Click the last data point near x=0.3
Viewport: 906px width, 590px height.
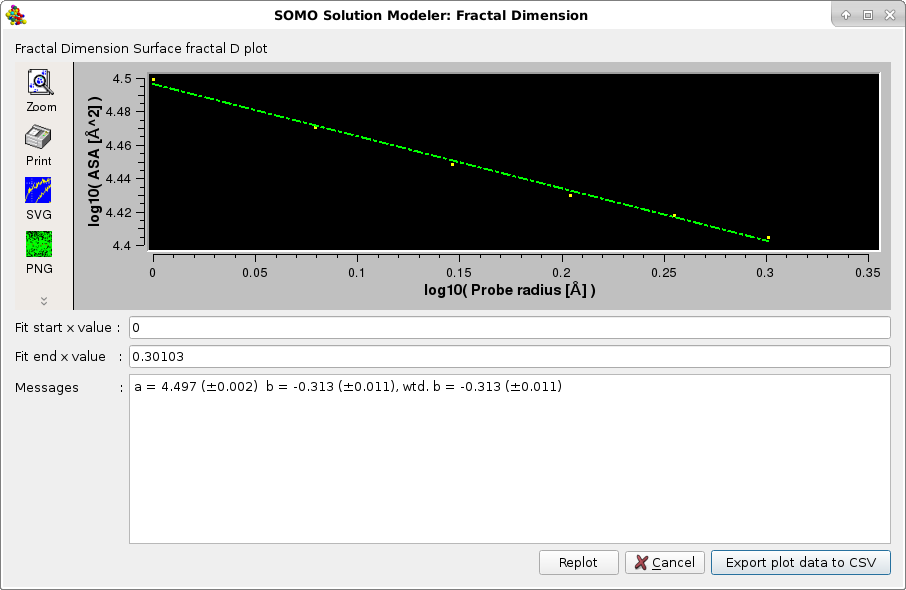pyautogui.click(x=768, y=238)
